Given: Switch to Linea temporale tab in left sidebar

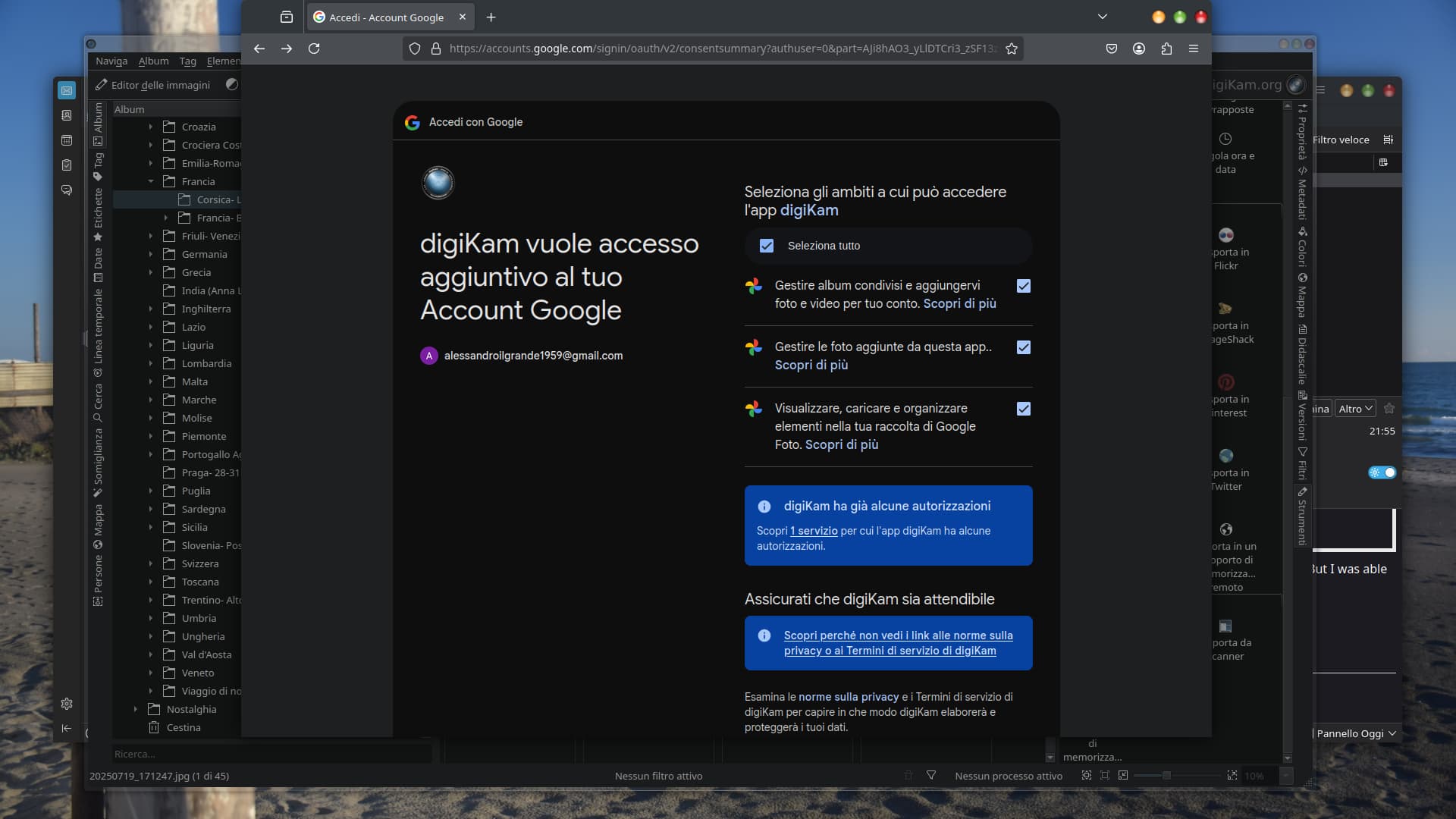Looking at the screenshot, I should pos(98,332).
